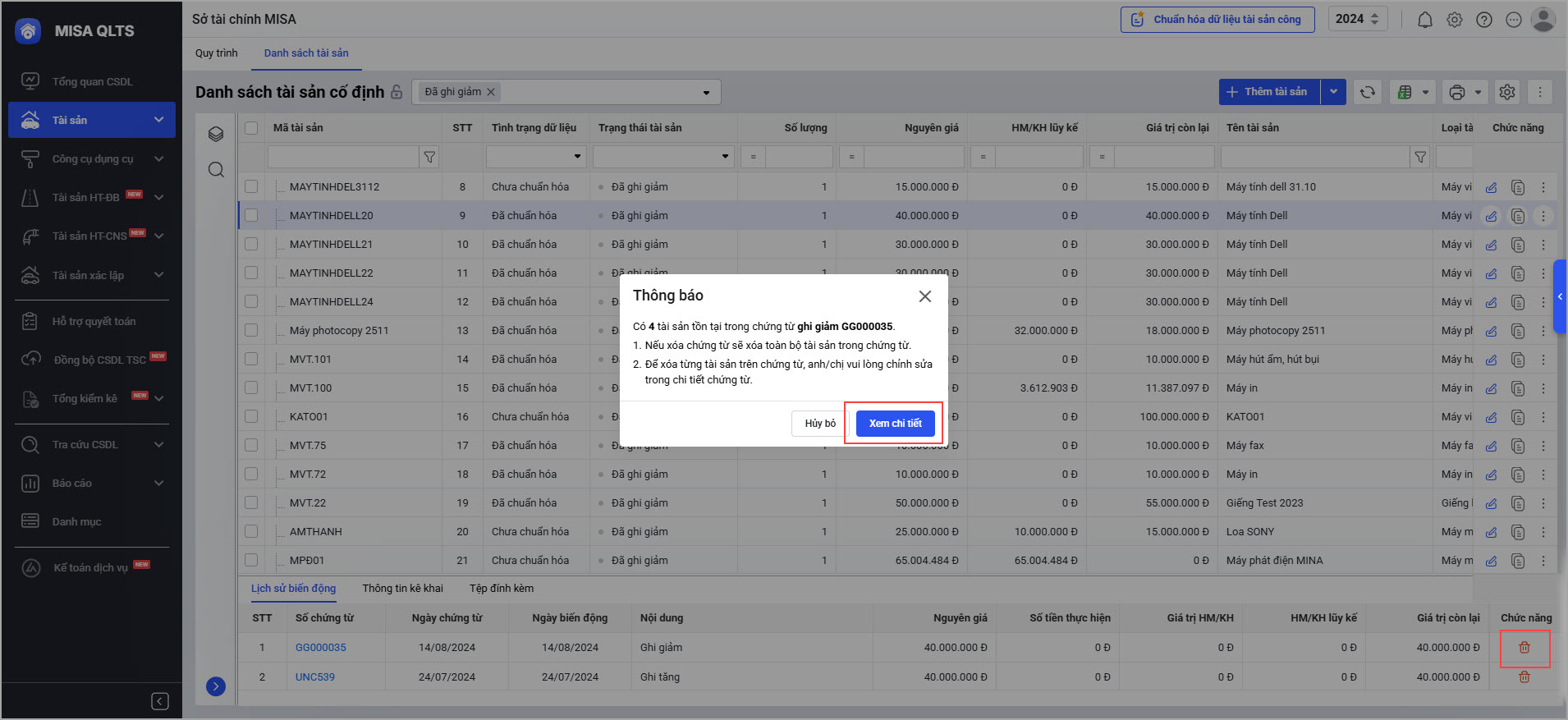Click the notification bell icon

[1424, 20]
